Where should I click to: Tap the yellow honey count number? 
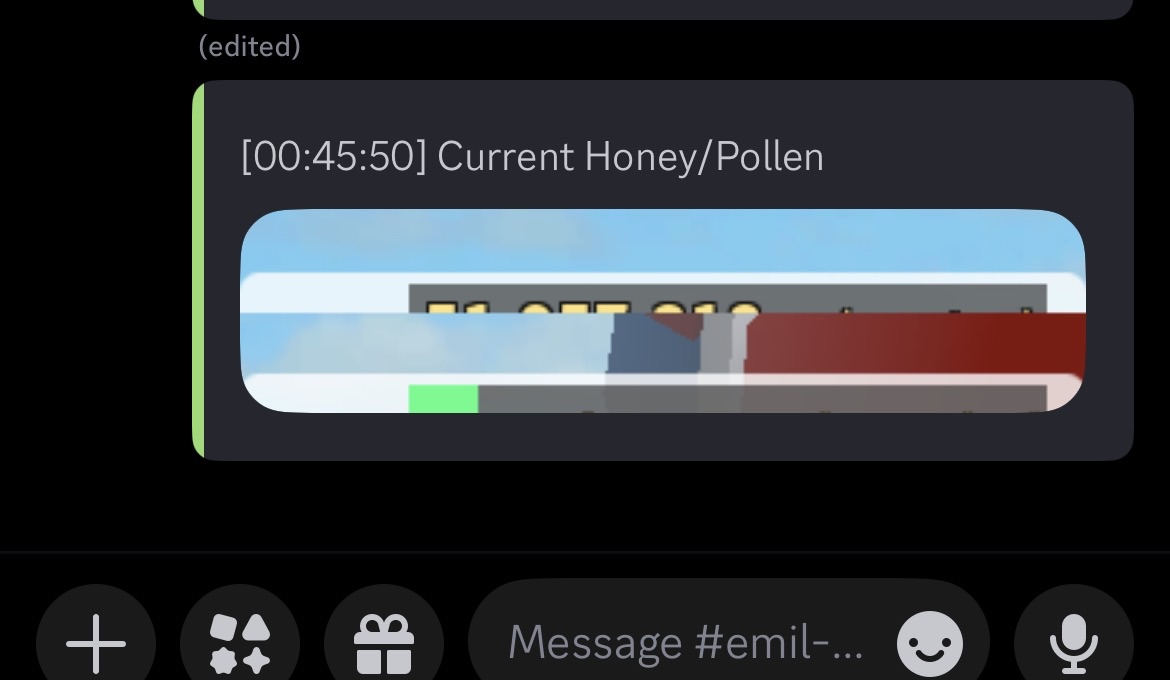(593, 306)
